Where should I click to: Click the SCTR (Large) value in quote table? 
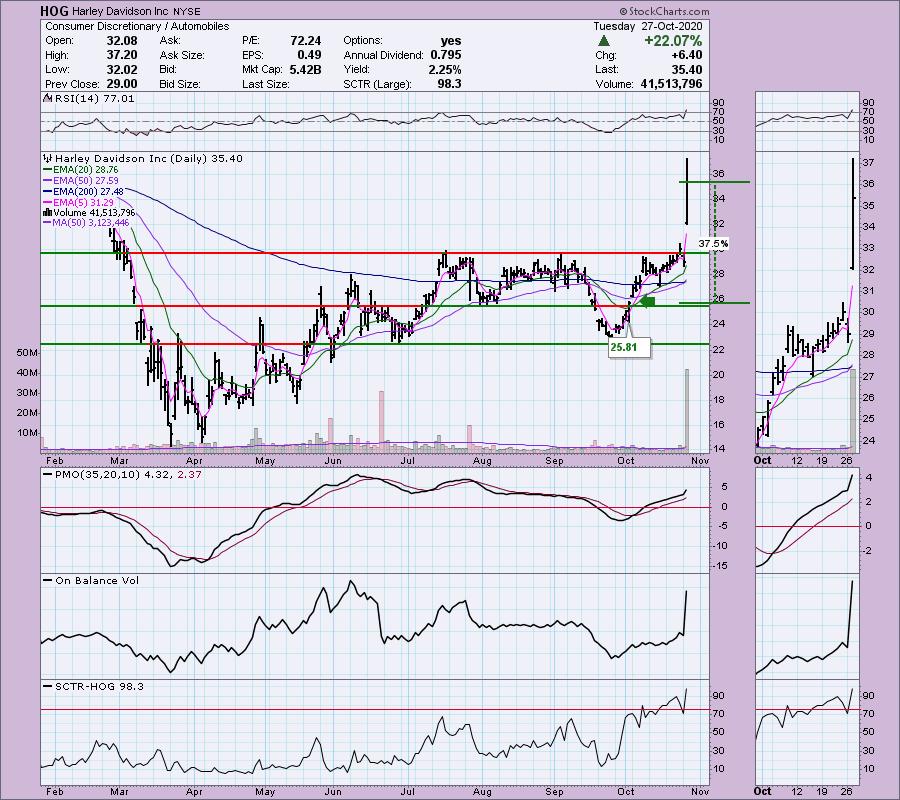pos(449,84)
